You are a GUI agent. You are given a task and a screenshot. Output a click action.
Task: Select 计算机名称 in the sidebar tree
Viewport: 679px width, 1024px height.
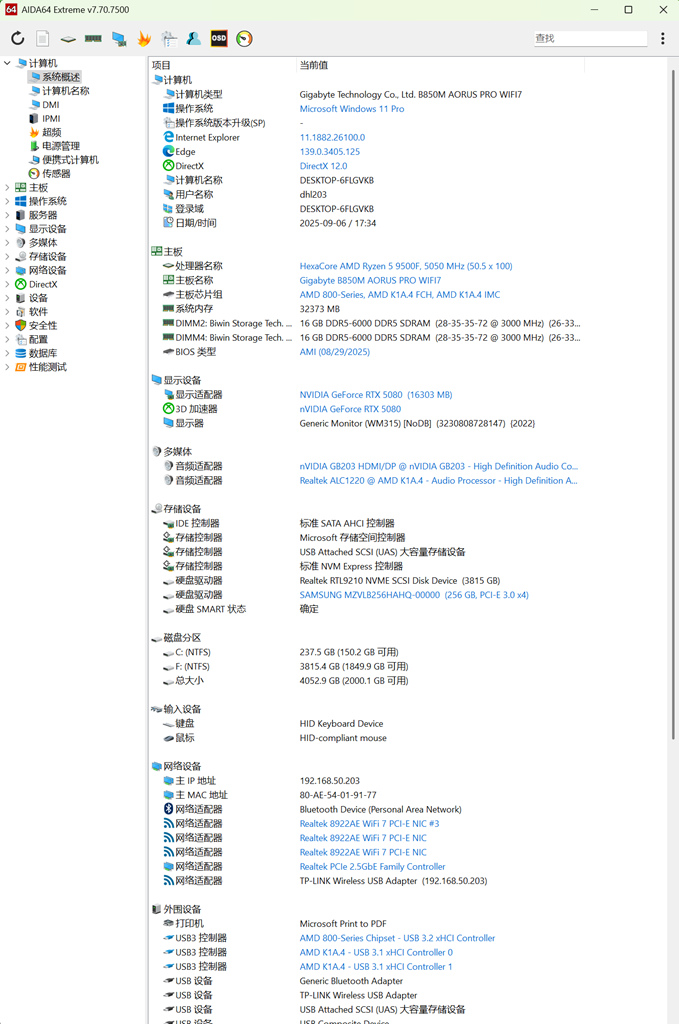click(59, 91)
